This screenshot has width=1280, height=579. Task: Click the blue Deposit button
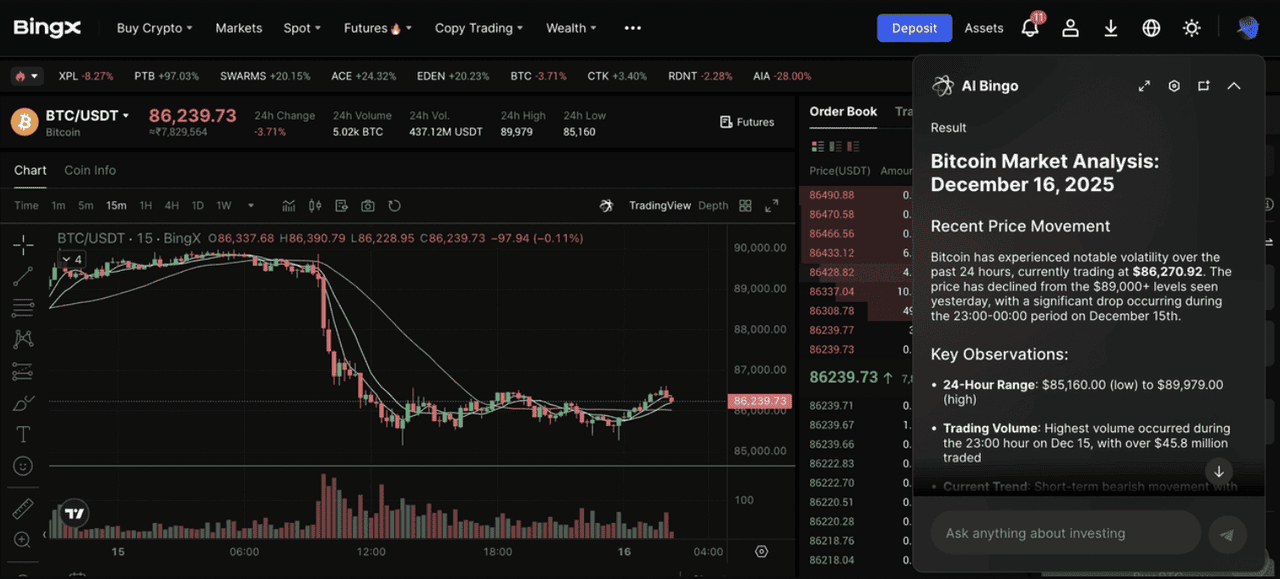pos(914,28)
